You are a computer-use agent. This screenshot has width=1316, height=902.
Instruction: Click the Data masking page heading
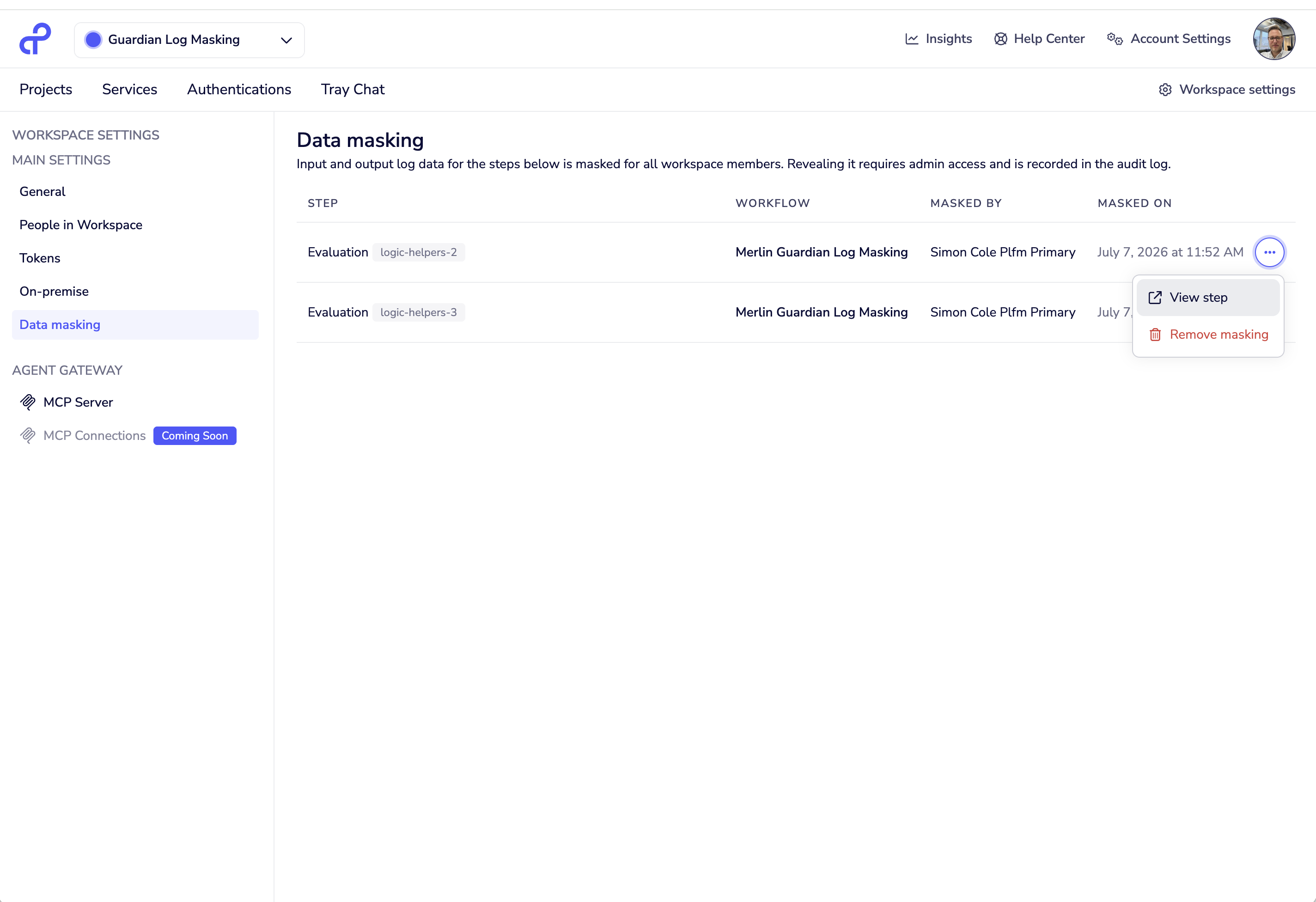coord(360,140)
